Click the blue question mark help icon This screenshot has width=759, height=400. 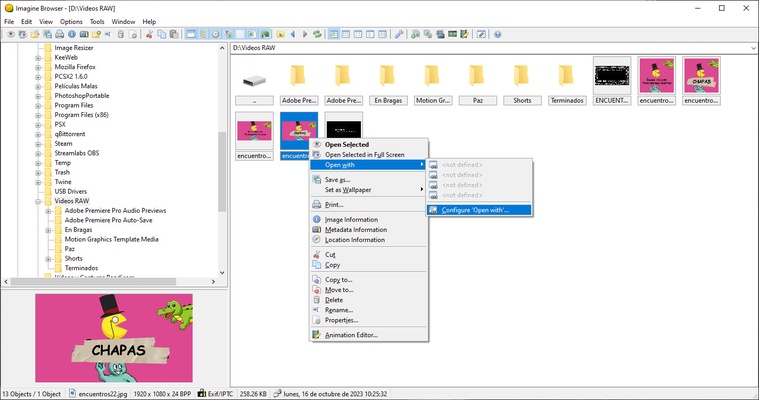pyautogui.click(x=498, y=34)
